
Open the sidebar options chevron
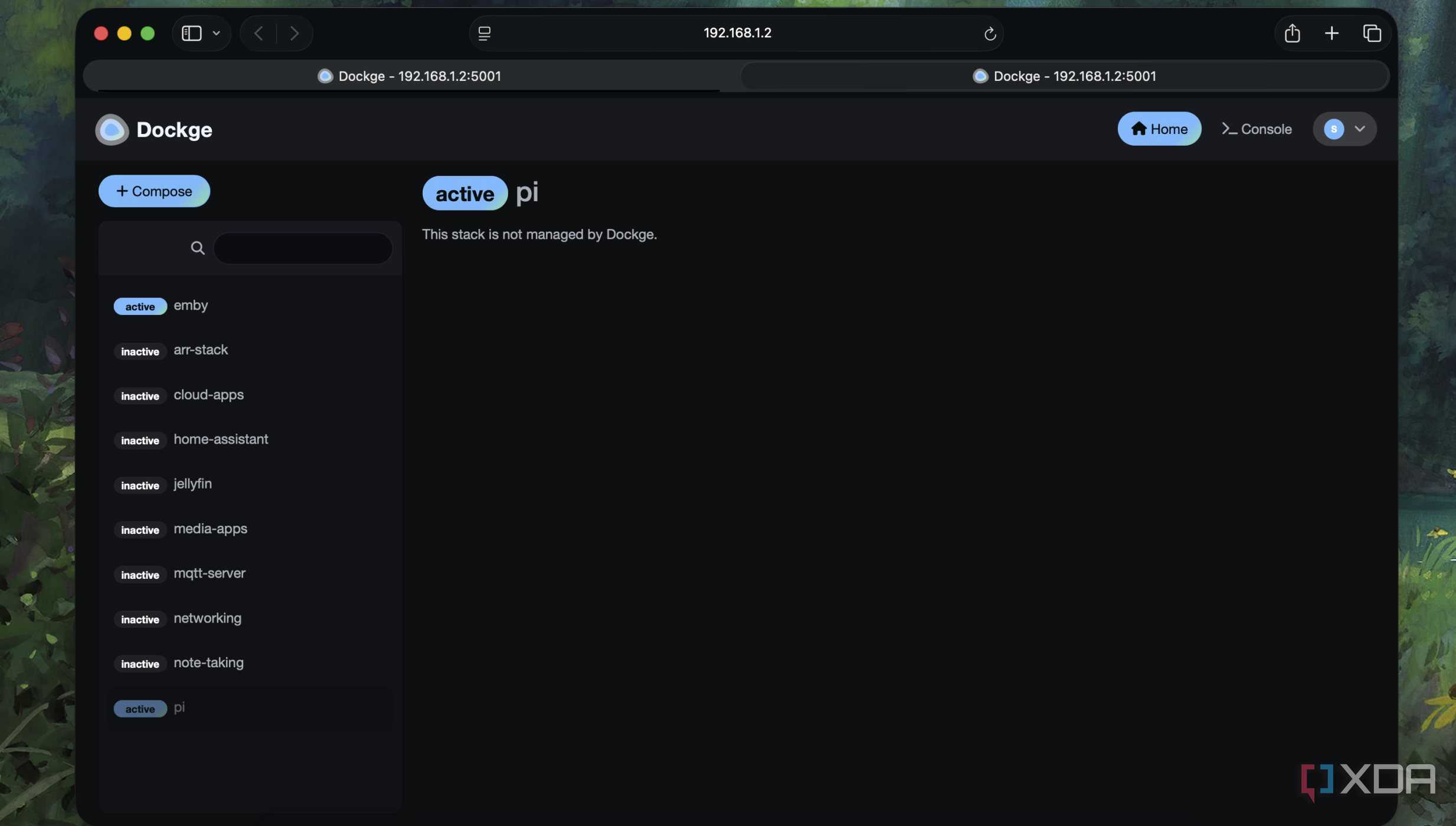coord(217,33)
